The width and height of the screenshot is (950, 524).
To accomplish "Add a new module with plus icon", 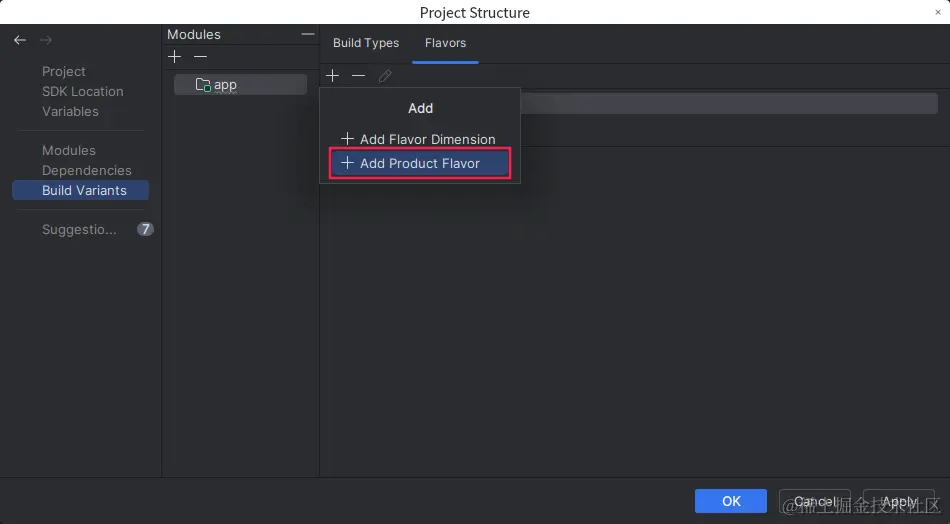I will (x=174, y=56).
